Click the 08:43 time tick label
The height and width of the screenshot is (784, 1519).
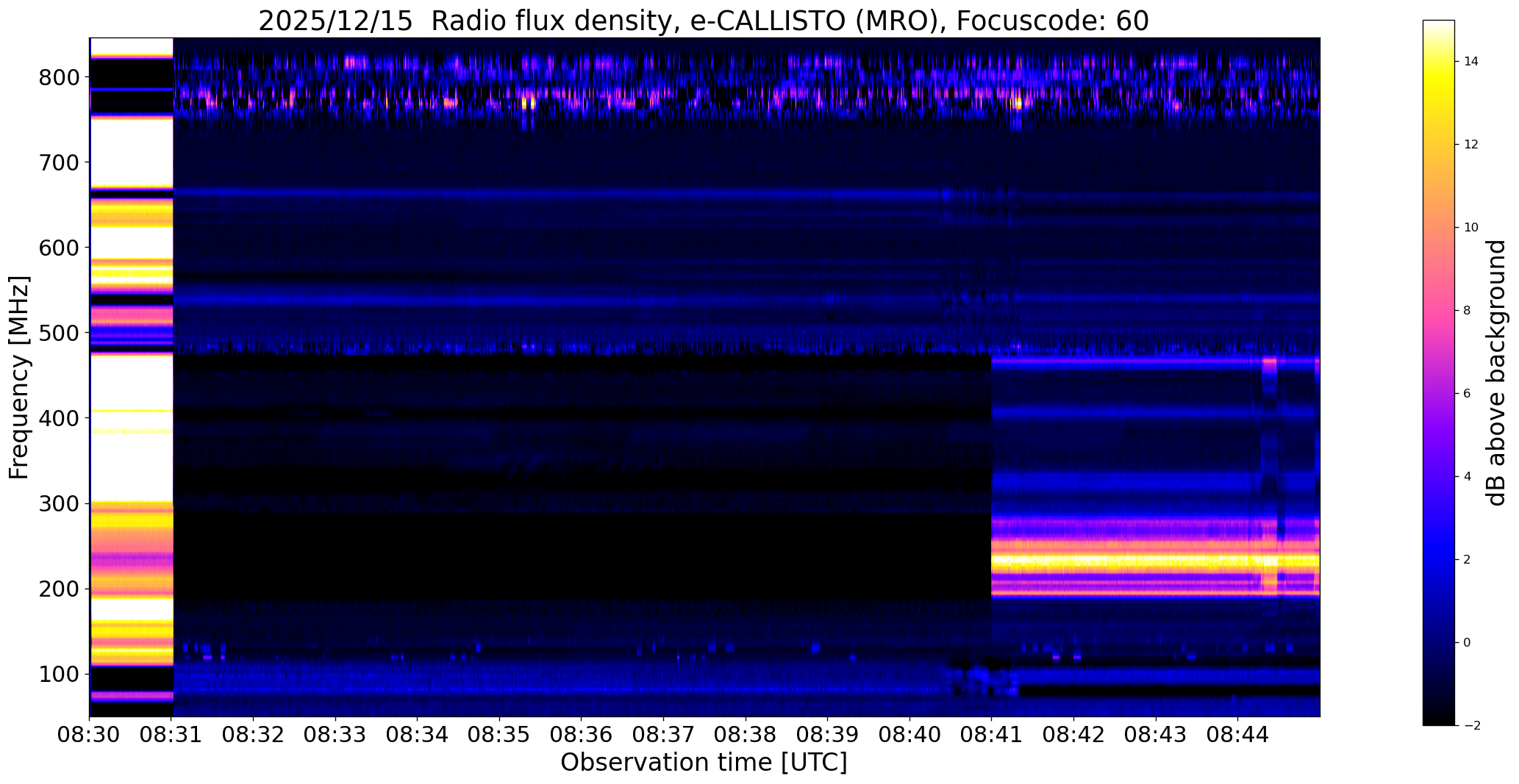pyautogui.click(x=1156, y=734)
